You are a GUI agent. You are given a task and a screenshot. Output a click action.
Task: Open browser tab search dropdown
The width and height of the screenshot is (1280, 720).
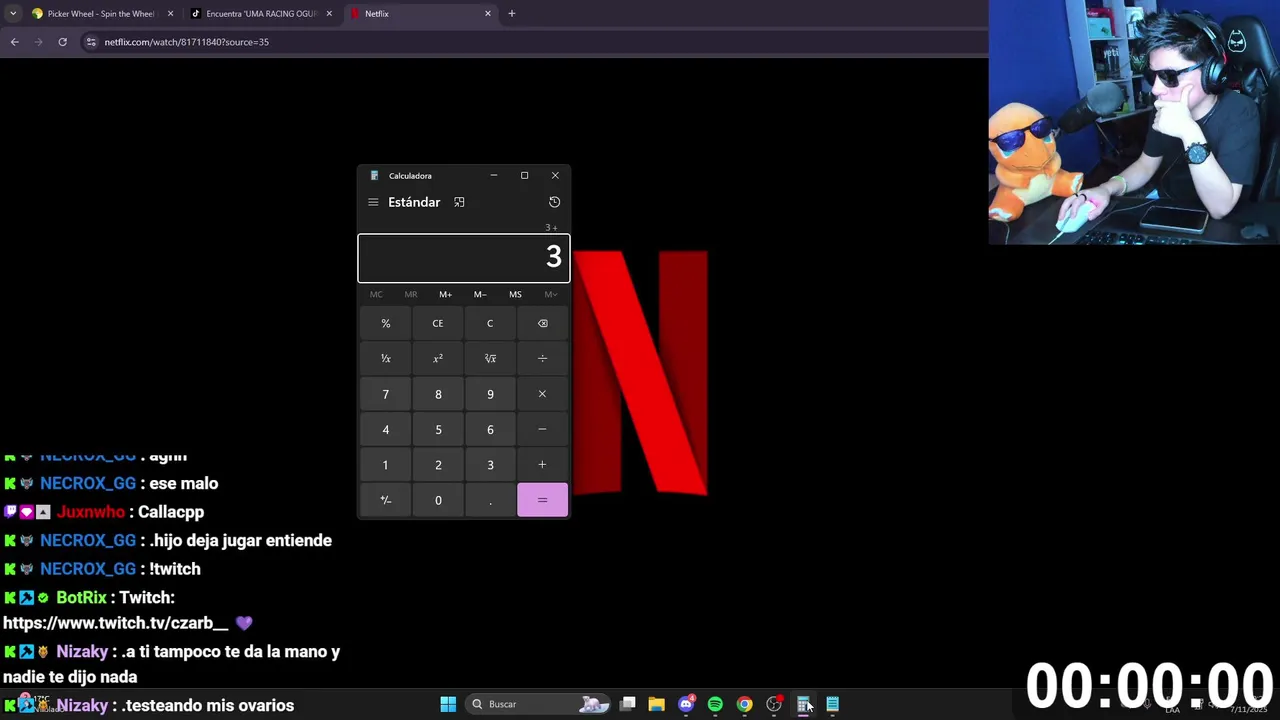tap(13, 14)
